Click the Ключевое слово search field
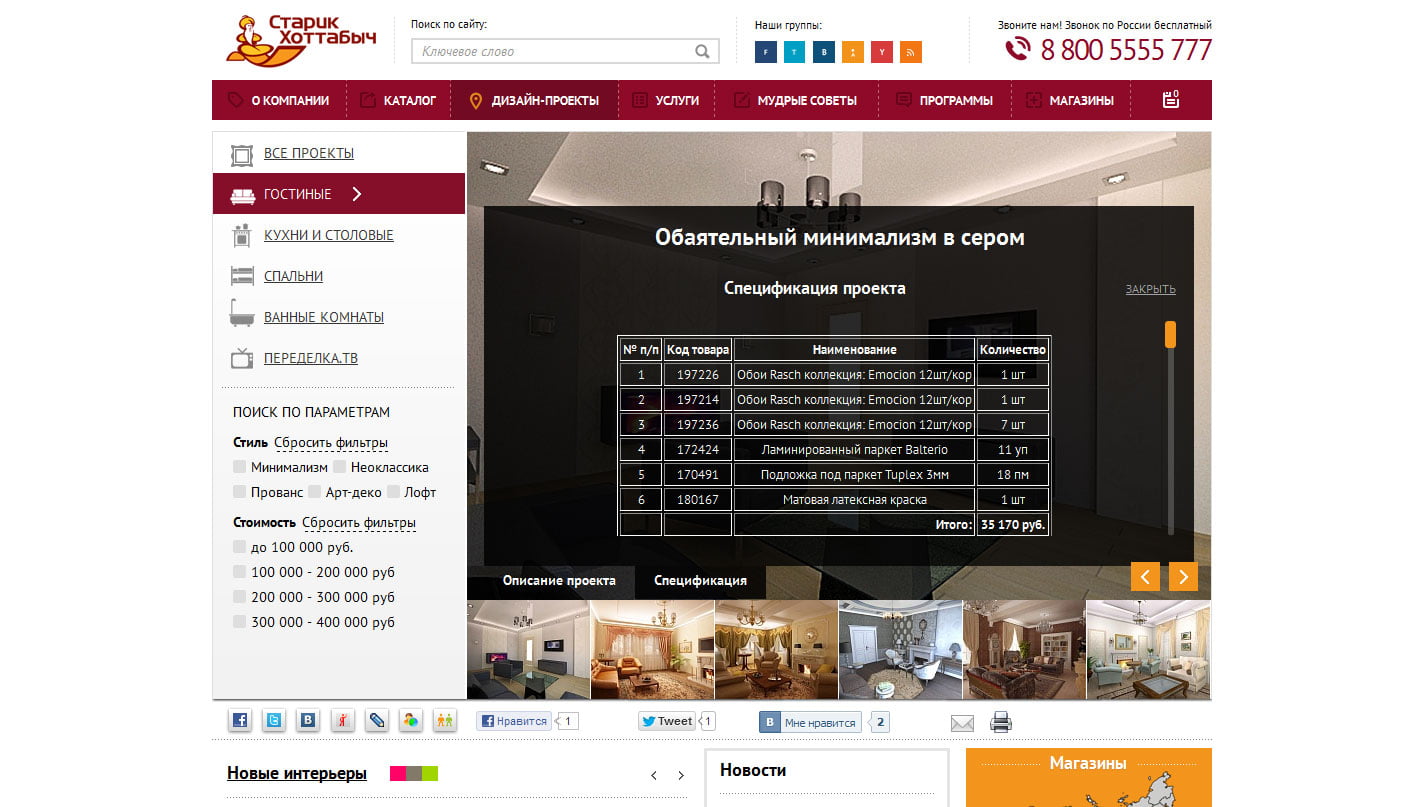This screenshot has height=807, width=1423. [553, 52]
